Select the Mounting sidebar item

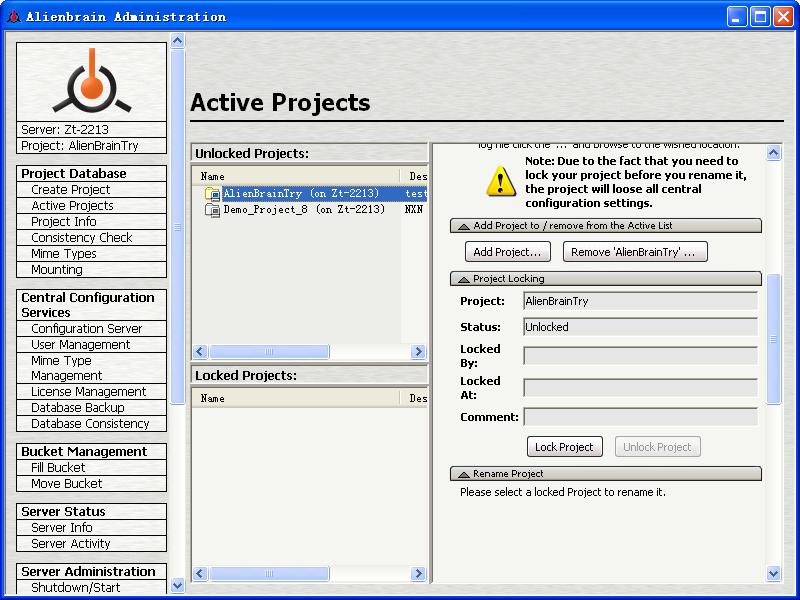click(92, 269)
